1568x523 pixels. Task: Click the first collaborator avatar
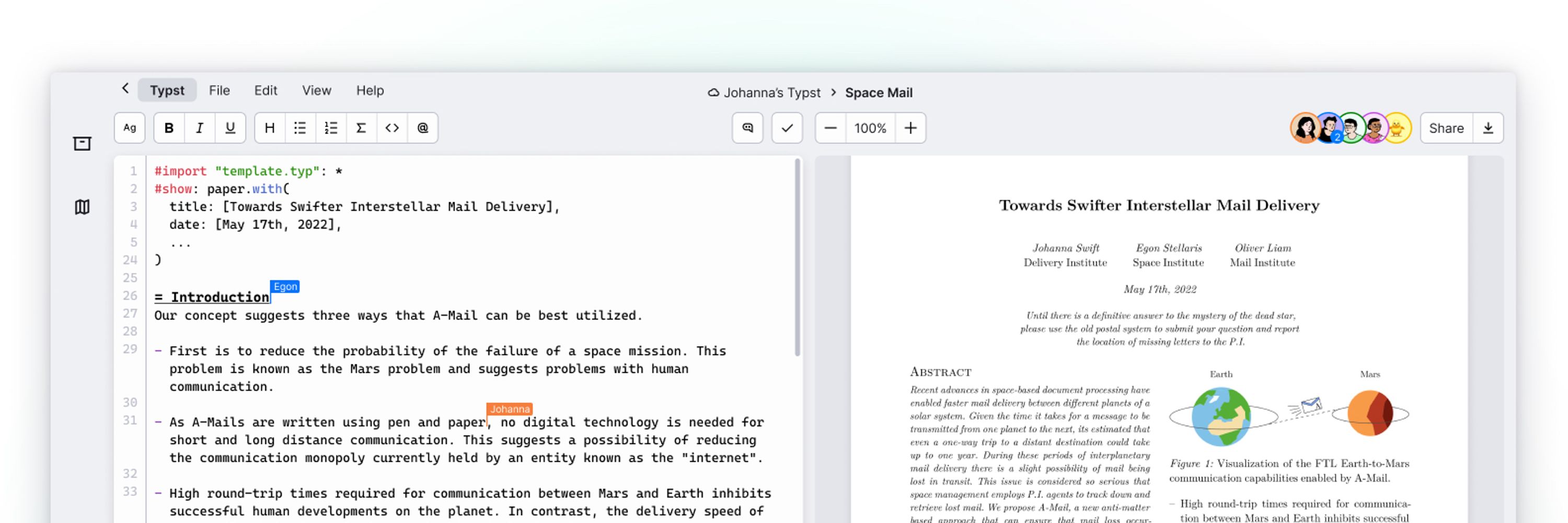pos(1305,128)
